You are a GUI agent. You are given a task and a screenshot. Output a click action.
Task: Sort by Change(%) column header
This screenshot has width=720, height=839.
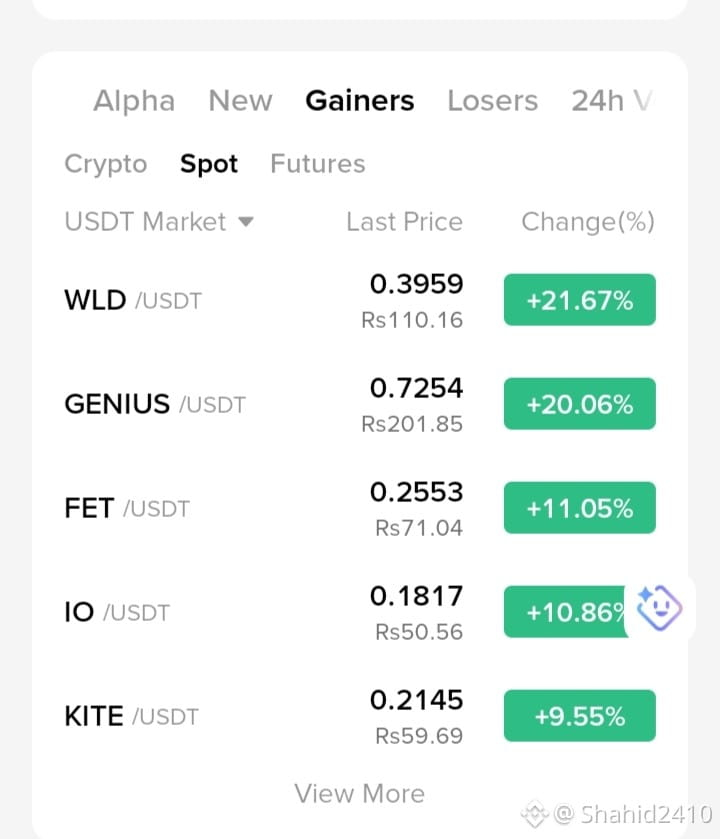click(588, 222)
